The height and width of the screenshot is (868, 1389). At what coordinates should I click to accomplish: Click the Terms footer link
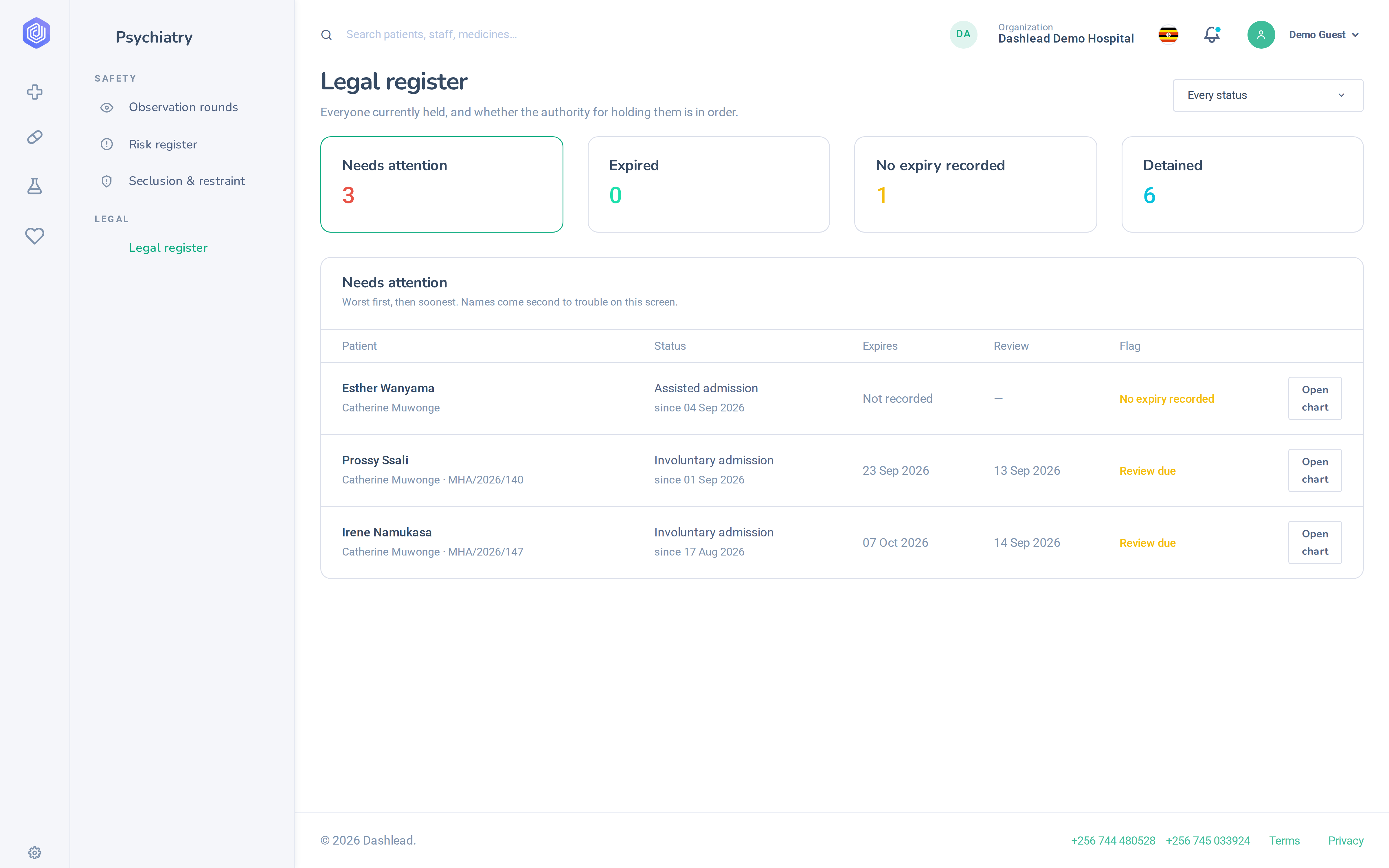[x=1284, y=841]
